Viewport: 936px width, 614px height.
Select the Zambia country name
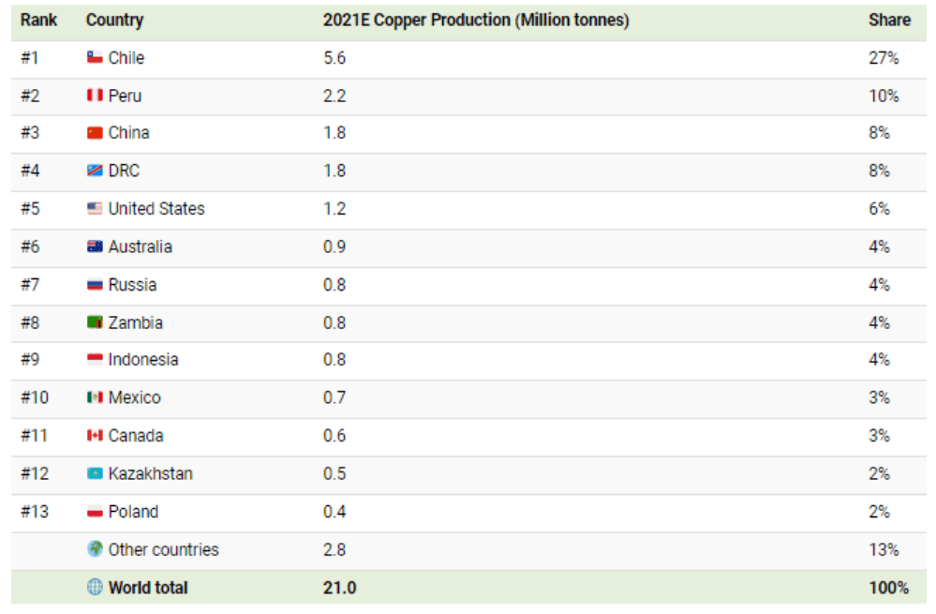tap(136, 323)
